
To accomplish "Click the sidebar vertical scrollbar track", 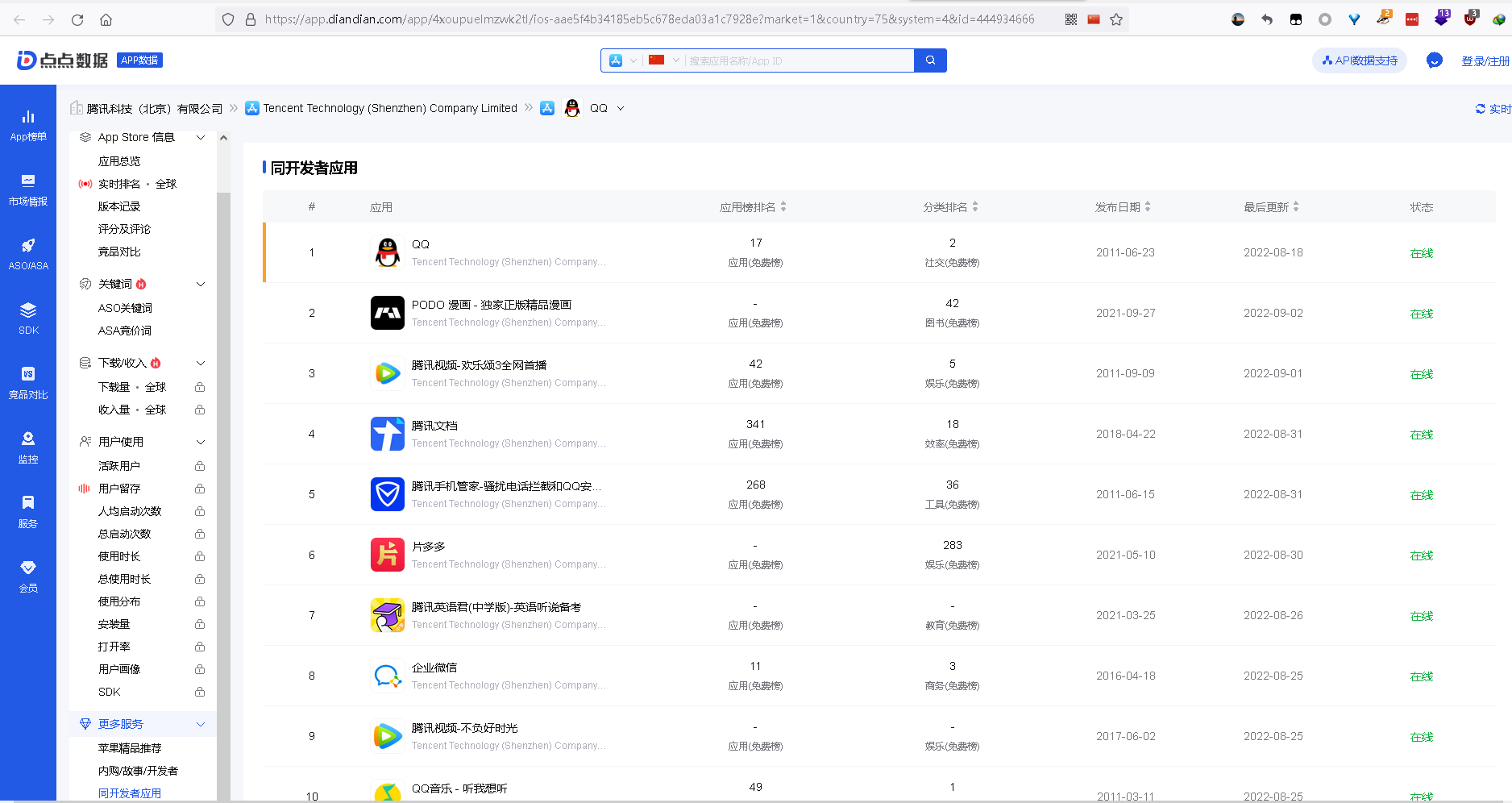I will (x=223, y=495).
